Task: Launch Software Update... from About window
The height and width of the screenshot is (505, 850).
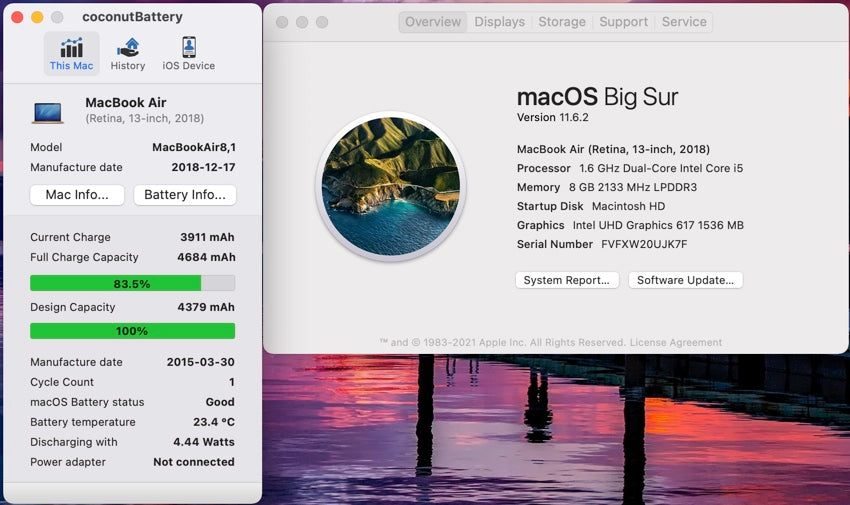Action: 685,280
